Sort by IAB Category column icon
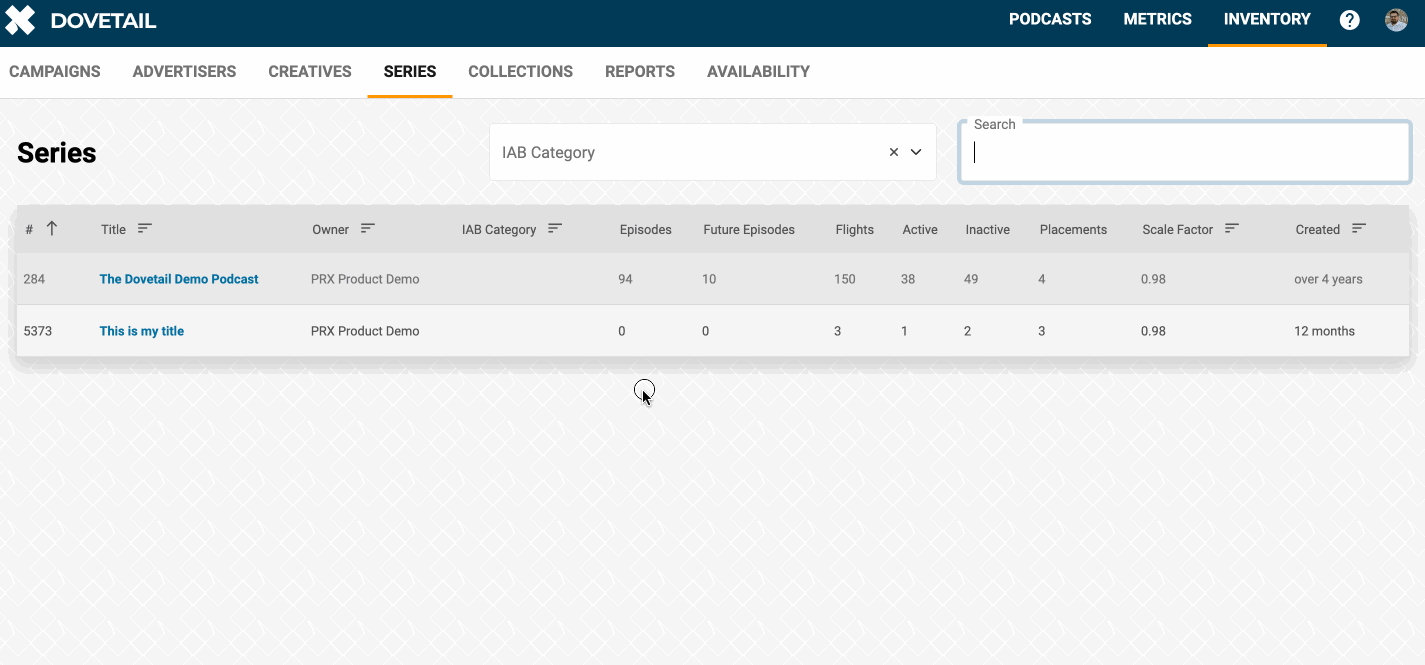 click(x=555, y=229)
